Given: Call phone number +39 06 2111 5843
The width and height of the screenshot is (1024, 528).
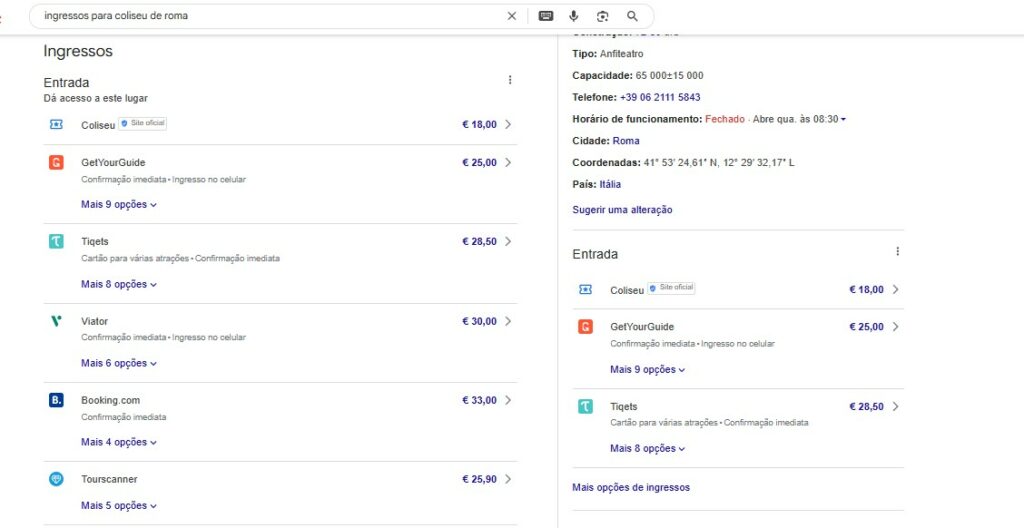Looking at the screenshot, I should [660, 97].
